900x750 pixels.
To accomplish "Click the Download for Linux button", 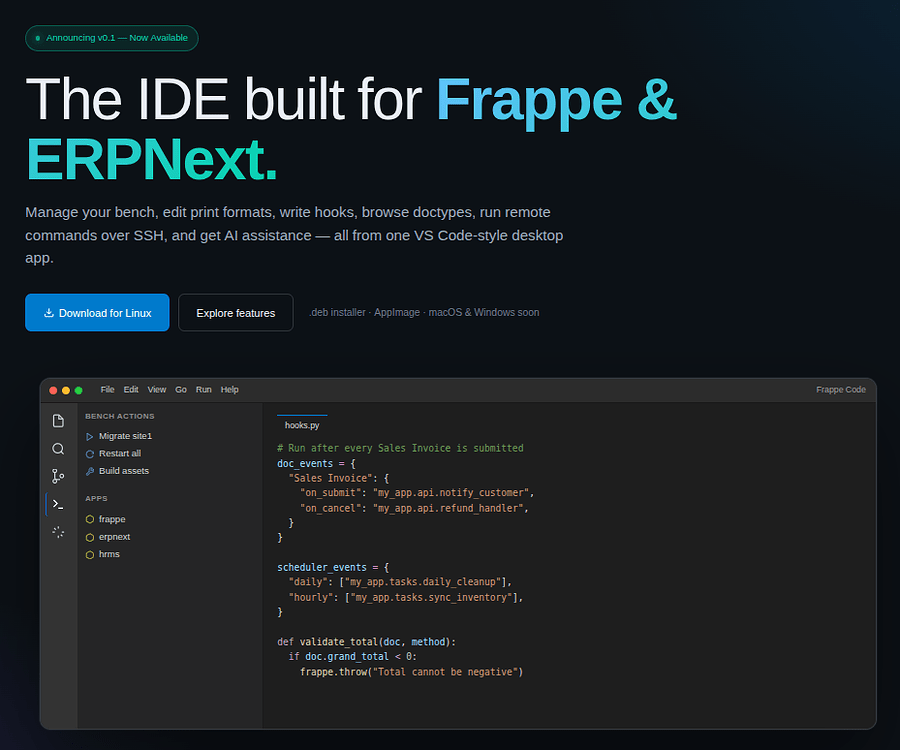I will pyautogui.click(x=97, y=312).
